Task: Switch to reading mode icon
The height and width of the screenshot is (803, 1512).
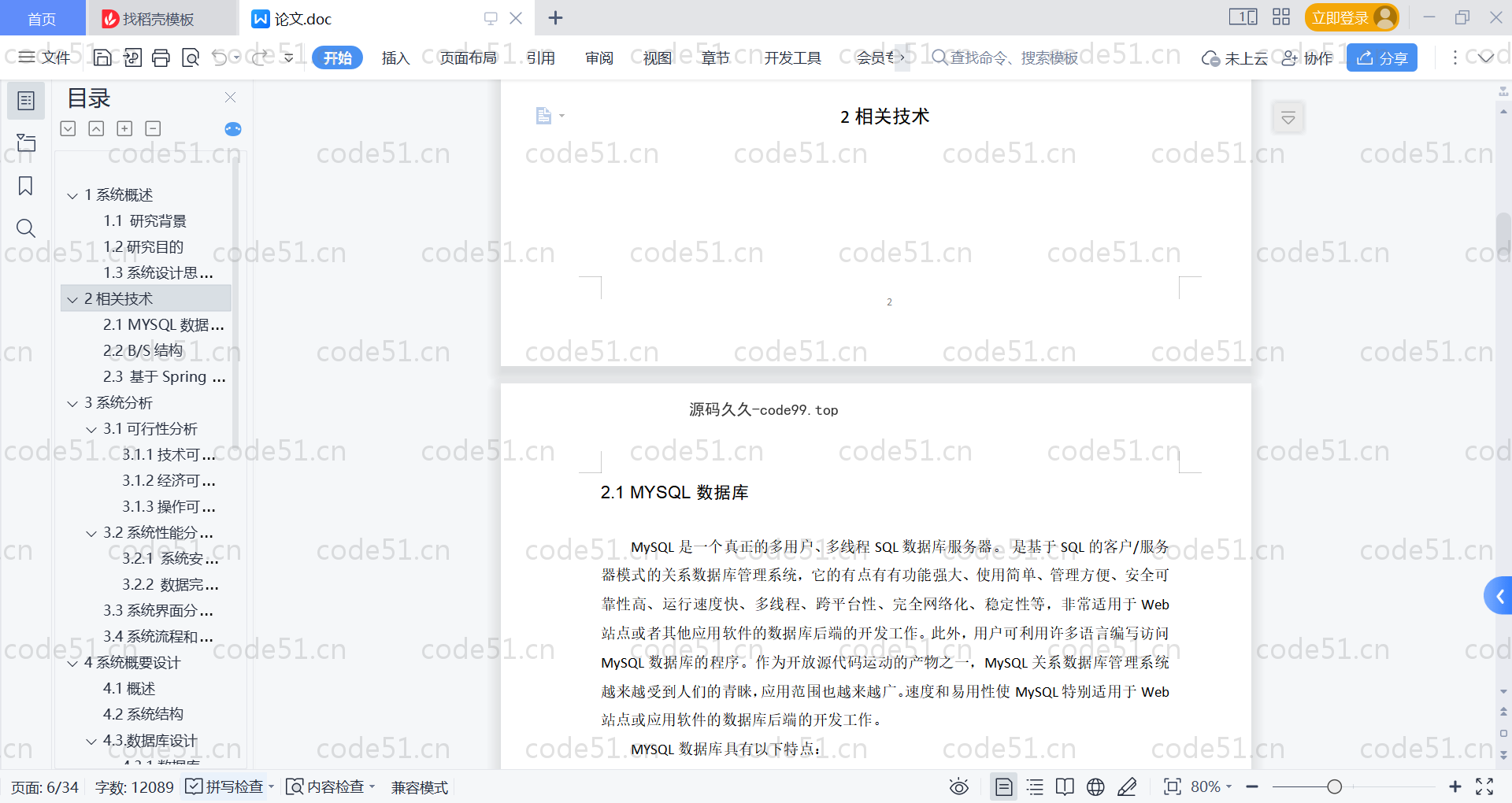Action: pyautogui.click(x=1065, y=786)
